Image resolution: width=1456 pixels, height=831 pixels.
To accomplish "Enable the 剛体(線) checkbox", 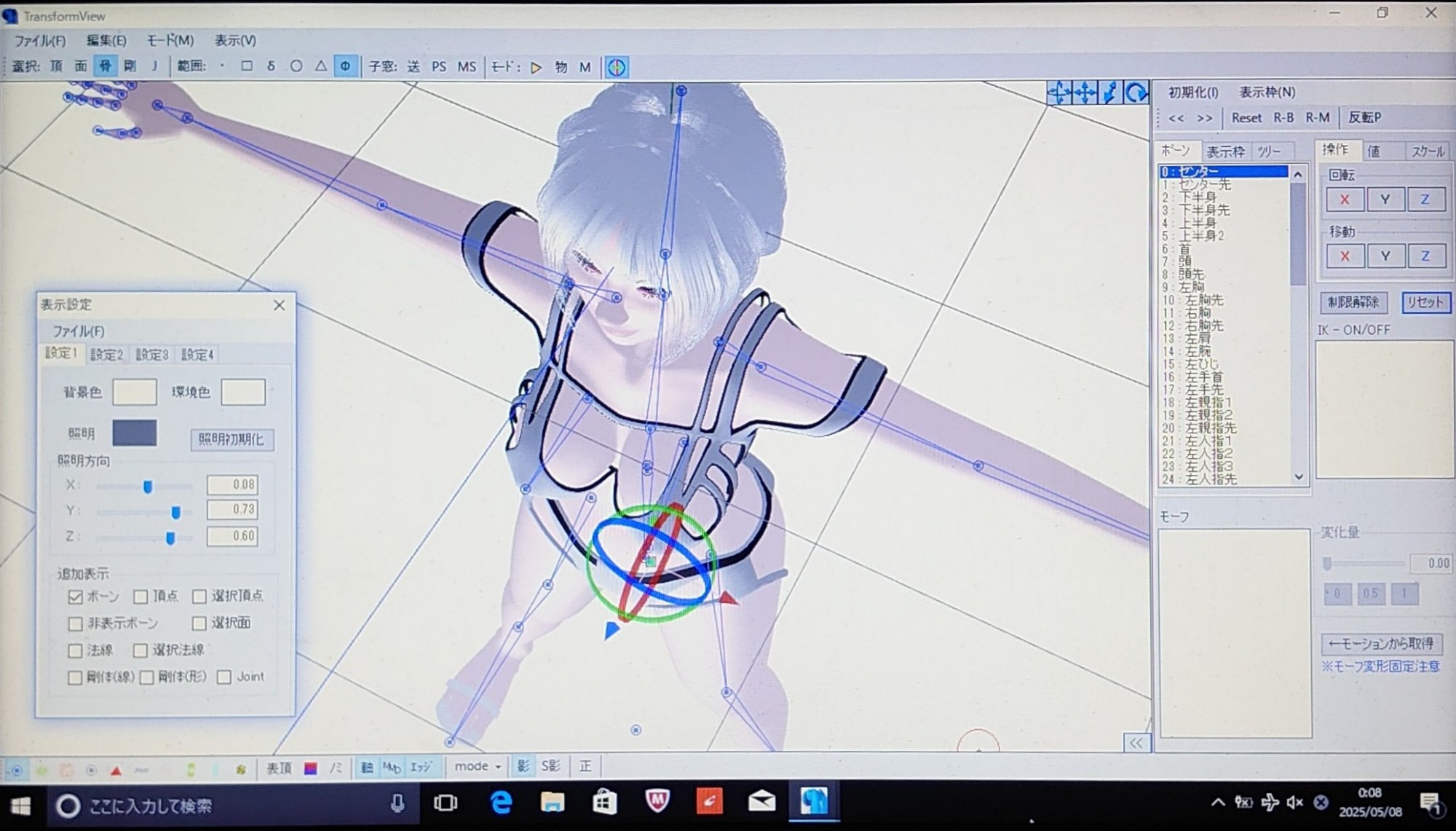I will (75, 677).
